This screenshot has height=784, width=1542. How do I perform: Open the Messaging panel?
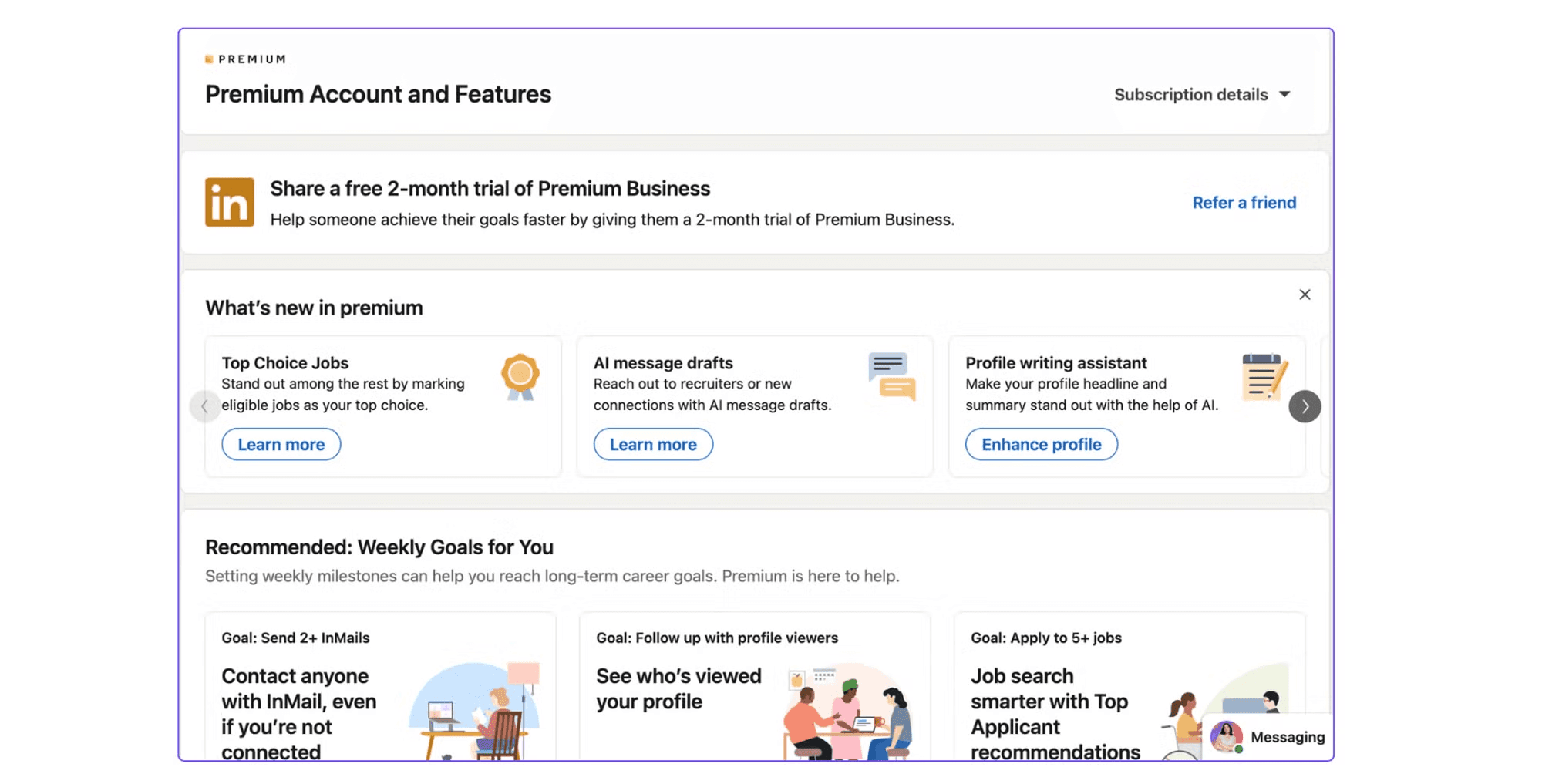pyautogui.click(x=1268, y=737)
